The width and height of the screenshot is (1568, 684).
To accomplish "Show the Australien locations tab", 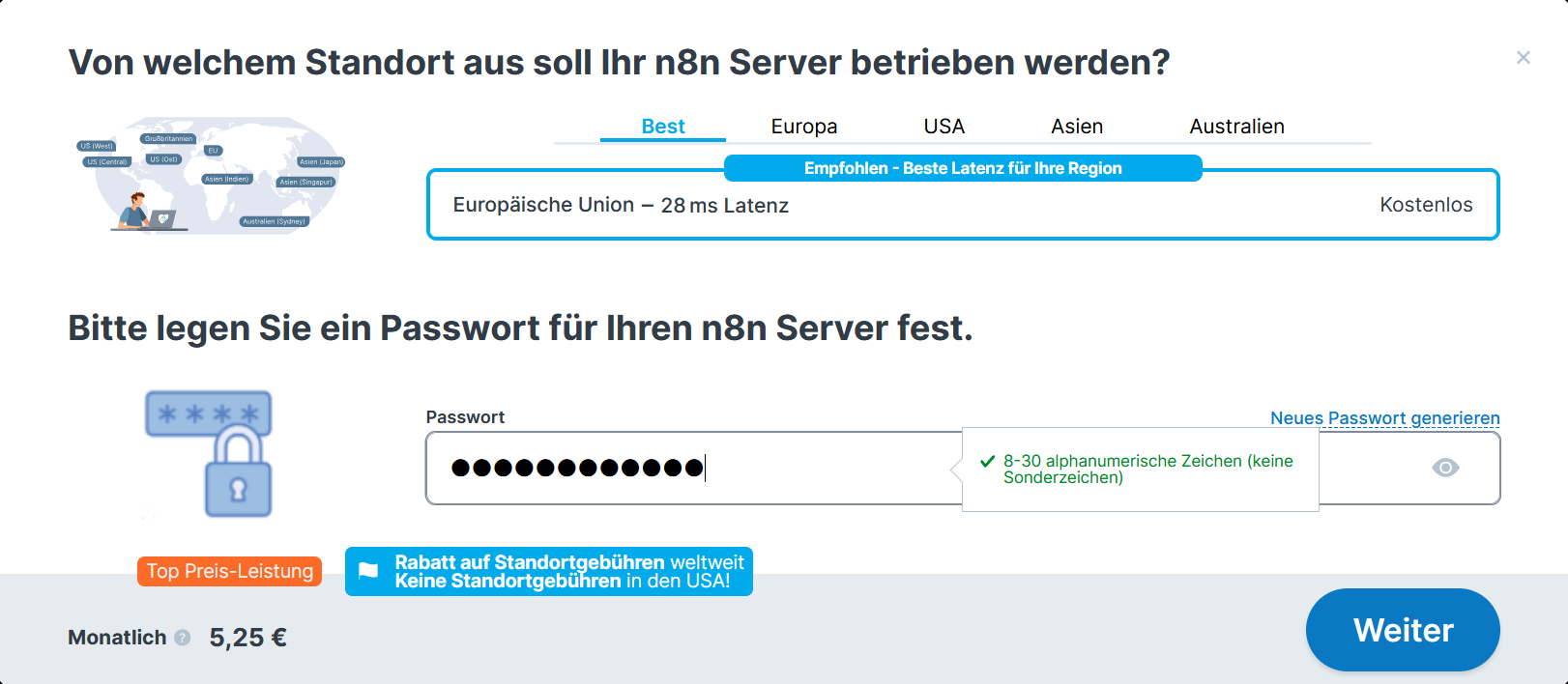I will [x=1236, y=127].
